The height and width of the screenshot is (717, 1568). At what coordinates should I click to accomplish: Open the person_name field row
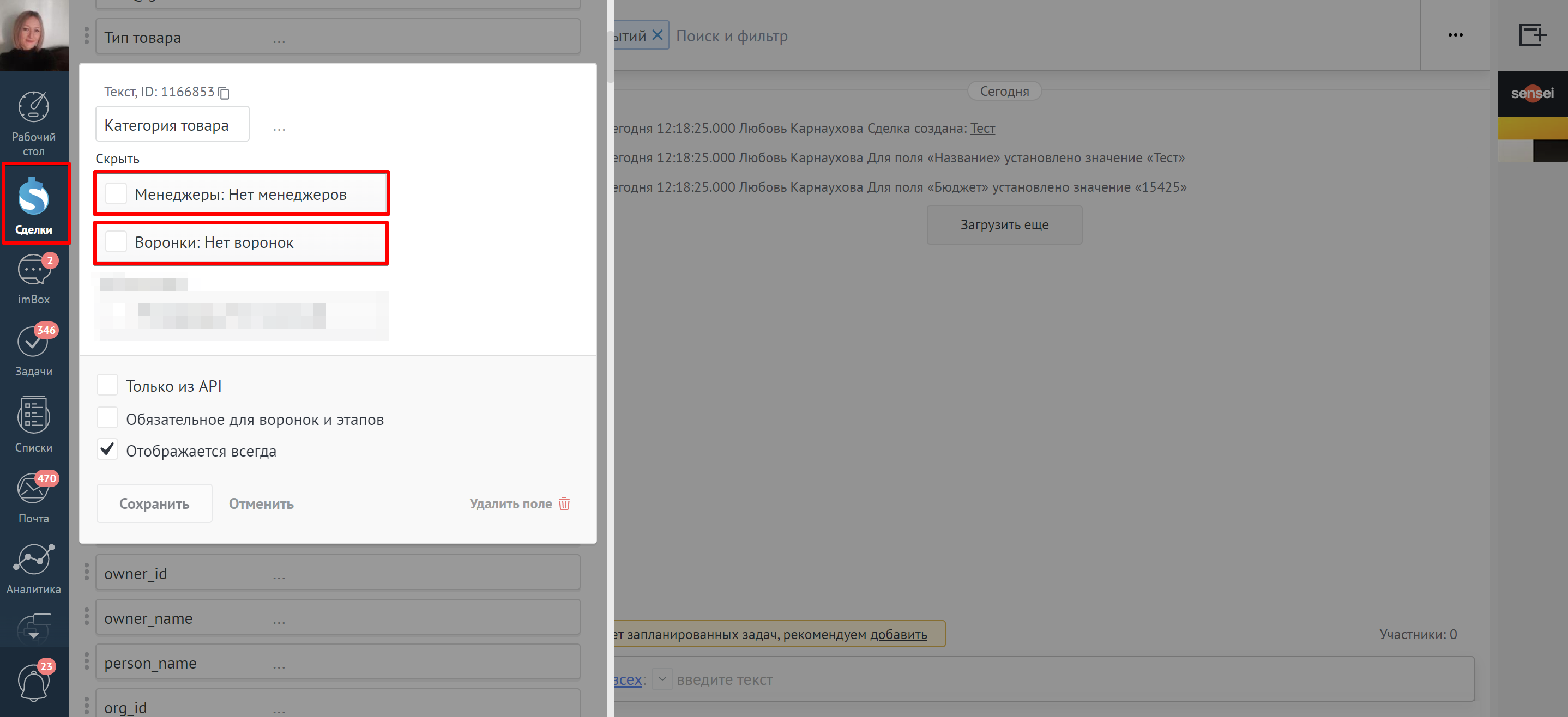click(x=337, y=663)
